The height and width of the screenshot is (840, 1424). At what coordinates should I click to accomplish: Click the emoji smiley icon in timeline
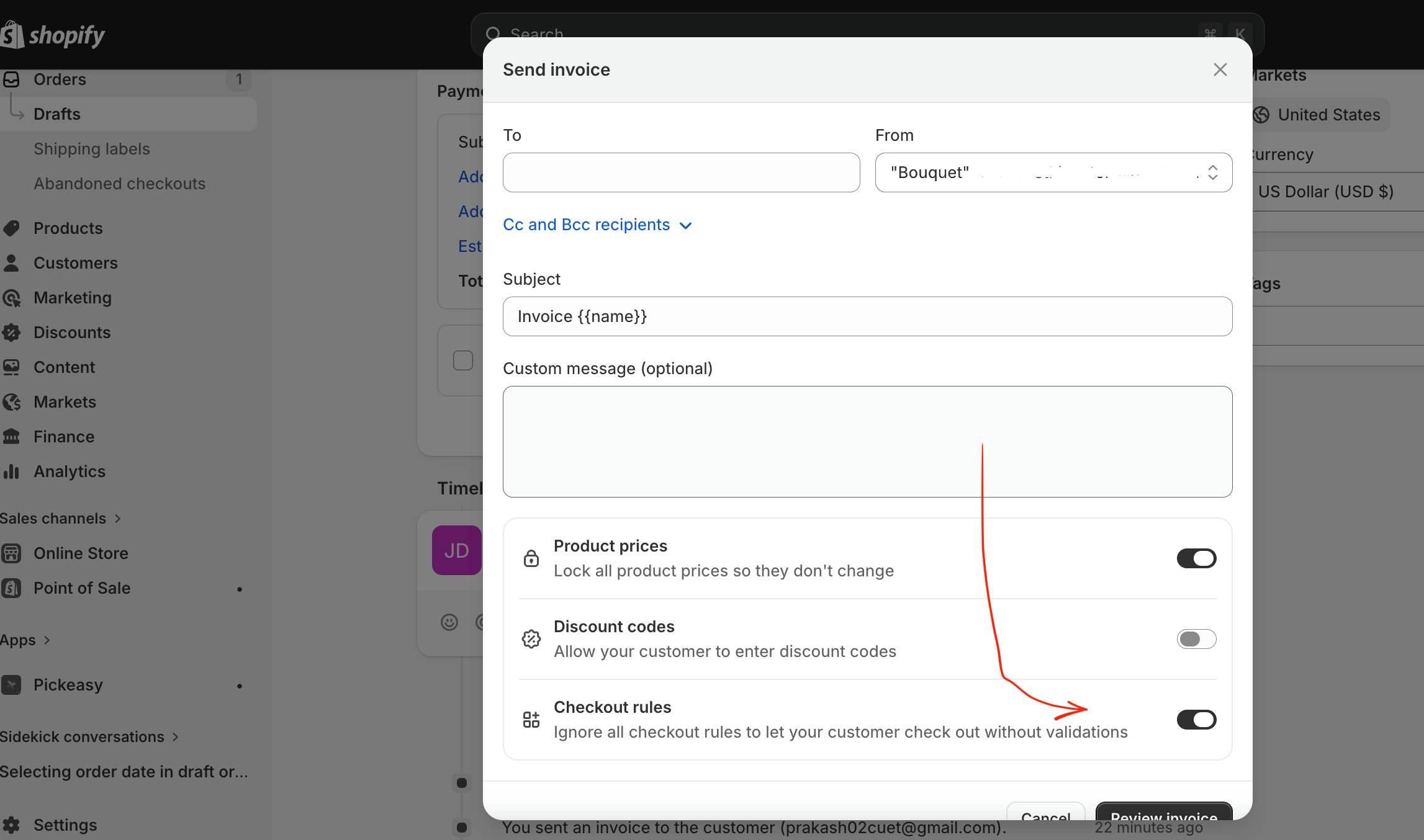coord(449,622)
